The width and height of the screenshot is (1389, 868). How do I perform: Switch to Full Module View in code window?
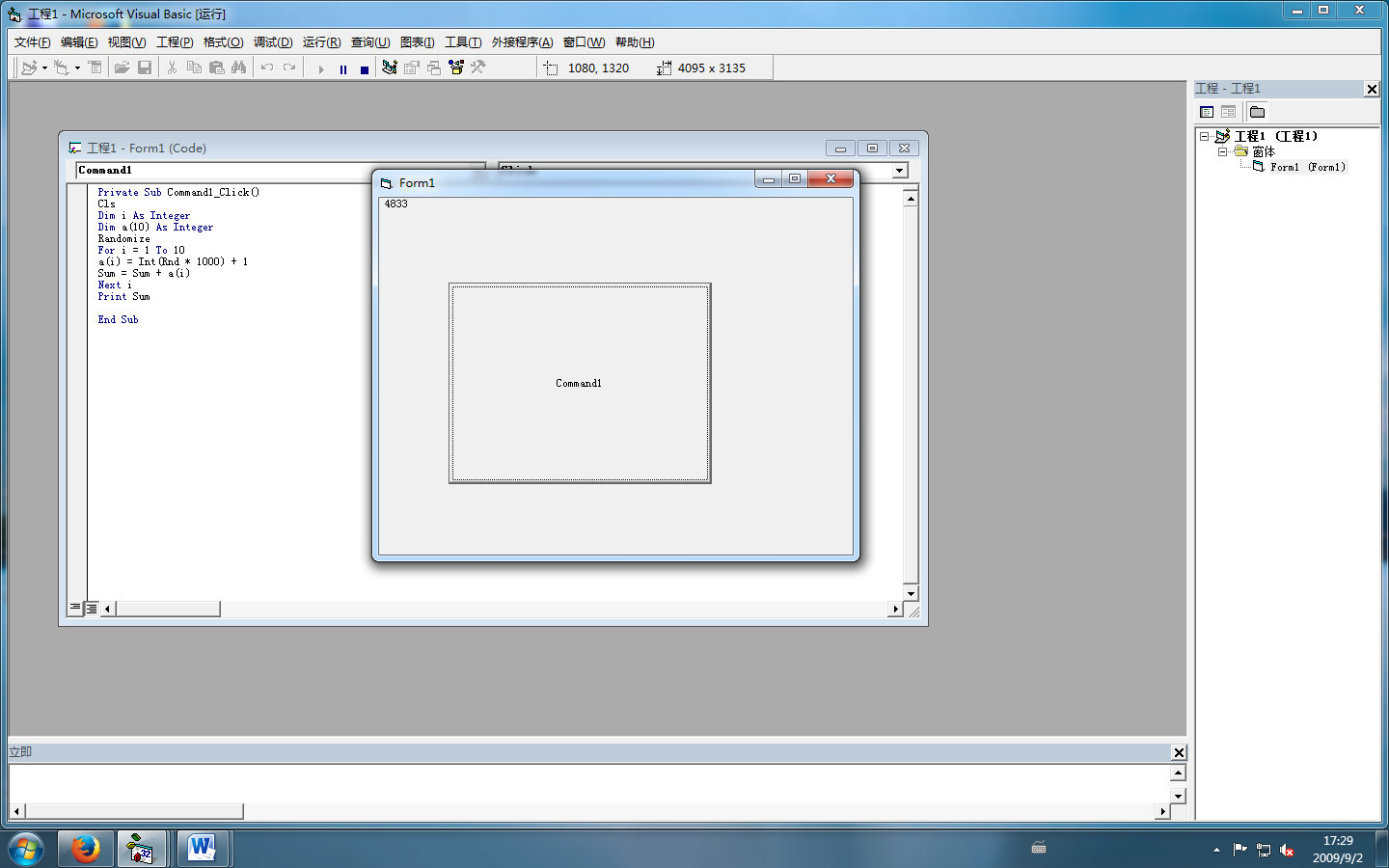pos(92,608)
